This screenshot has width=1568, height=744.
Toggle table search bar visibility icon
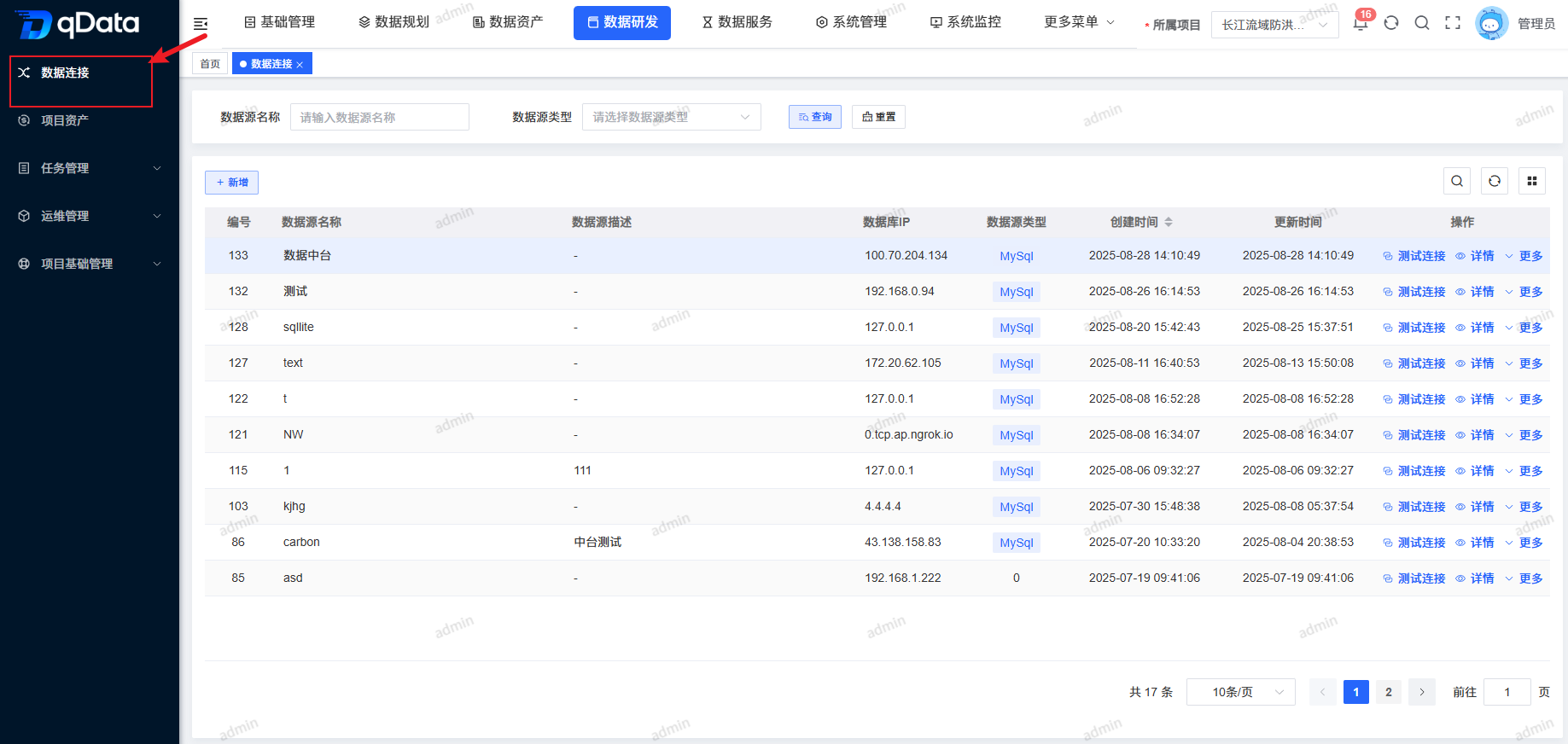[1457, 181]
